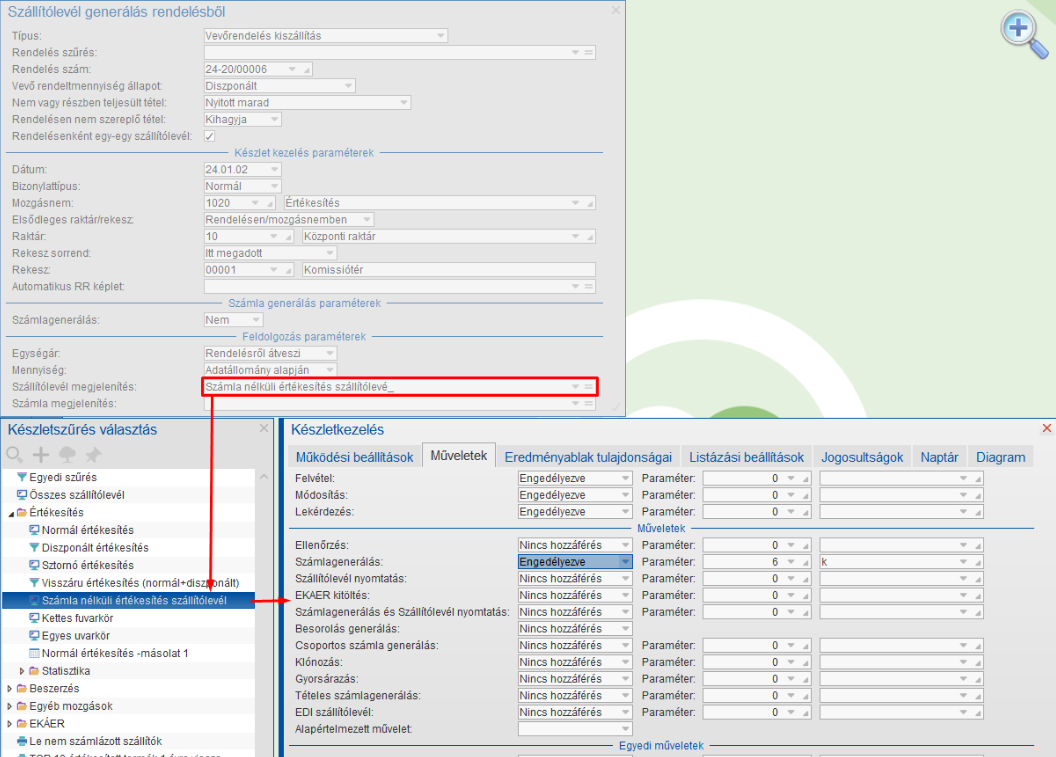This screenshot has width=1056, height=757.
Task: Expand the Beszerzés folder
Action: point(10,689)
